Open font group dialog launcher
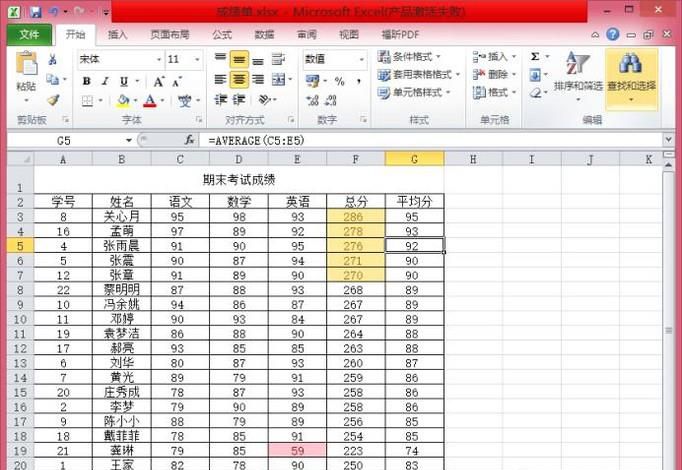This screenshot has height=470, width=682. click(x=199, y=119)
